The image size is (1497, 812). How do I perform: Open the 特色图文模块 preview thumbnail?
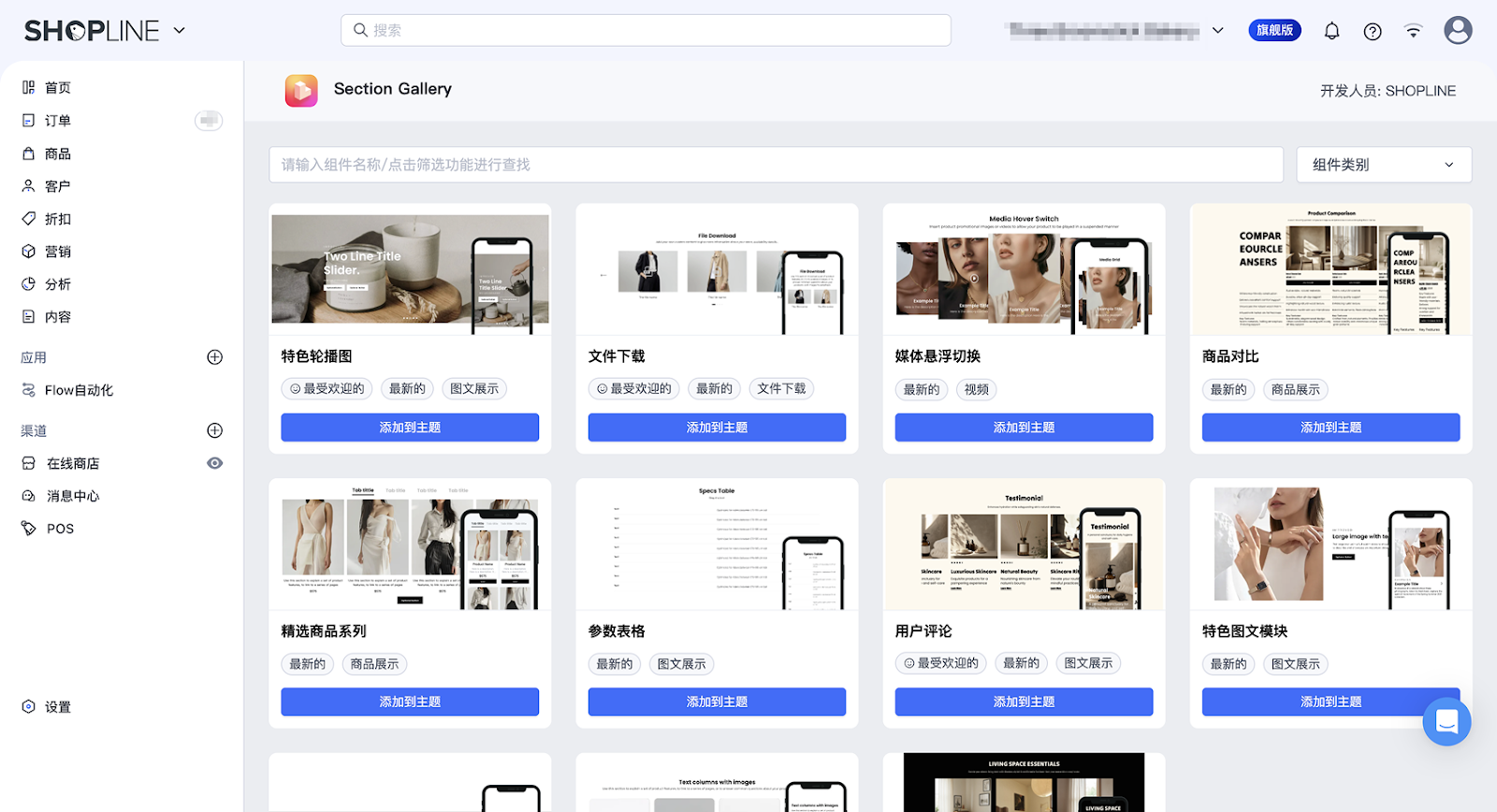pos(1330,545)
